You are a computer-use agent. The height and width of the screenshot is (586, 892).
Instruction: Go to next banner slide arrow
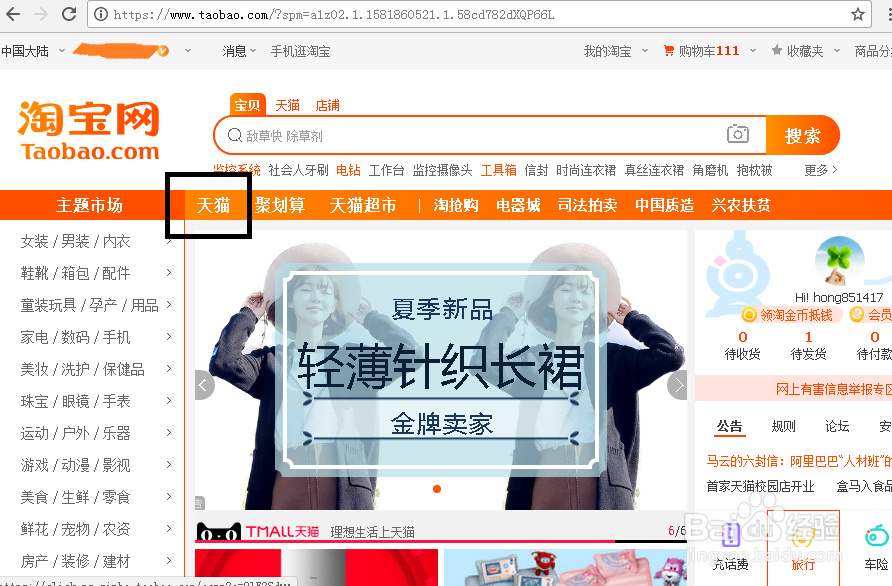coord(678,385)
